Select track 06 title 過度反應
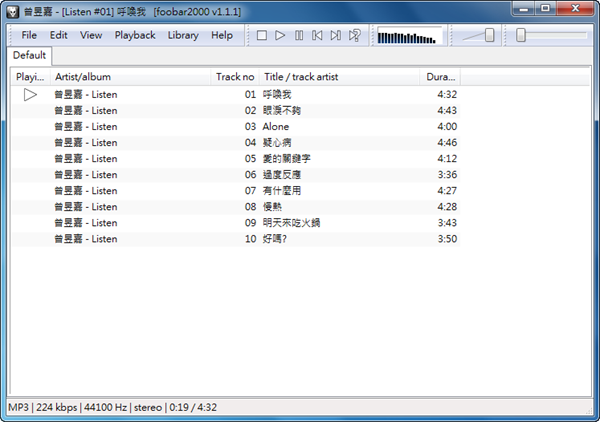The image size is (600, 422). 282,175
